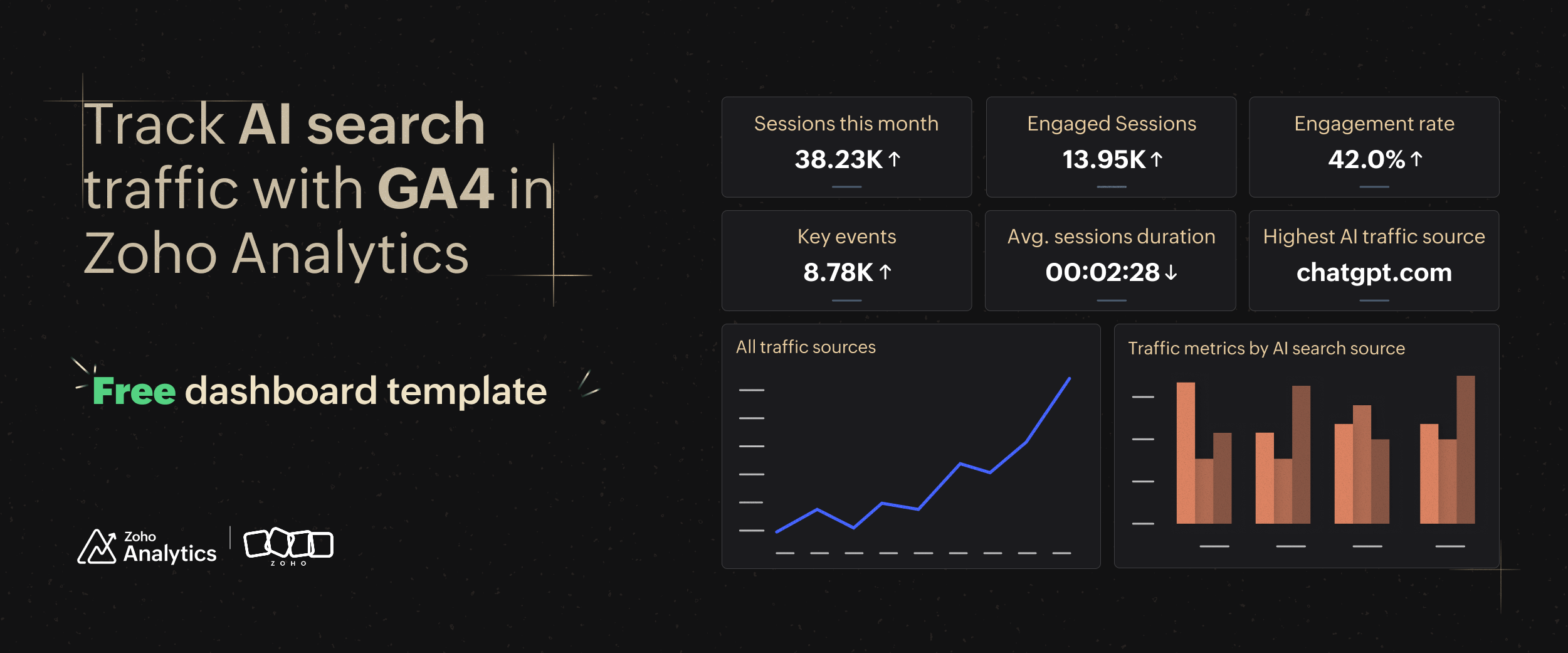
Task: Select the Avg. sessions duration label
Action: pos(1111,236)
